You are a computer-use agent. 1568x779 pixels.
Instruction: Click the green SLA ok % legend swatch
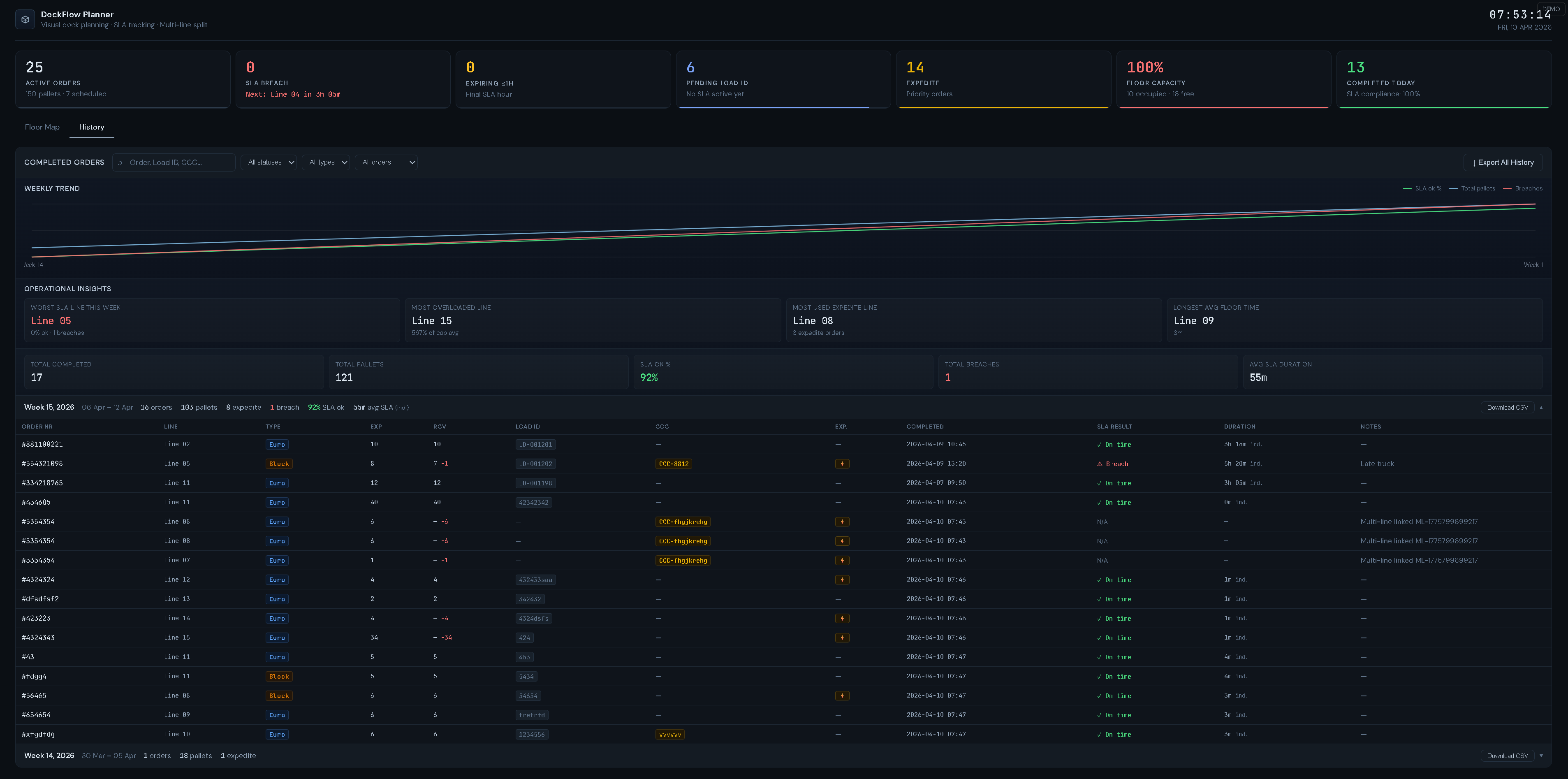[1407, 189]
